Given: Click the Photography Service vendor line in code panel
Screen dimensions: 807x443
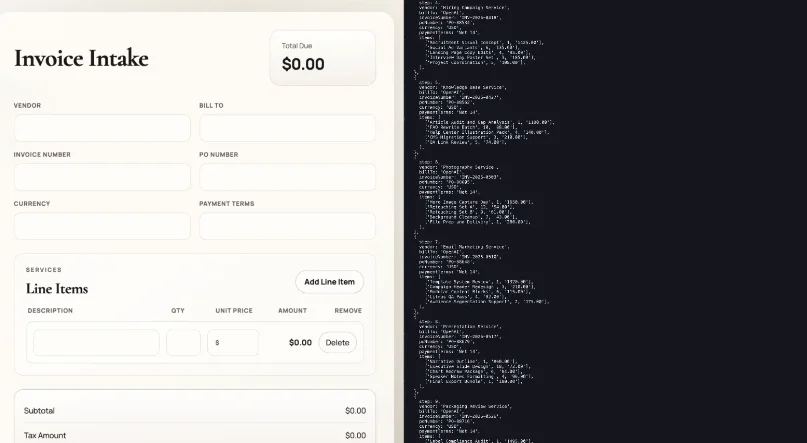Looking at the screenshot, I should pos(458,167).
